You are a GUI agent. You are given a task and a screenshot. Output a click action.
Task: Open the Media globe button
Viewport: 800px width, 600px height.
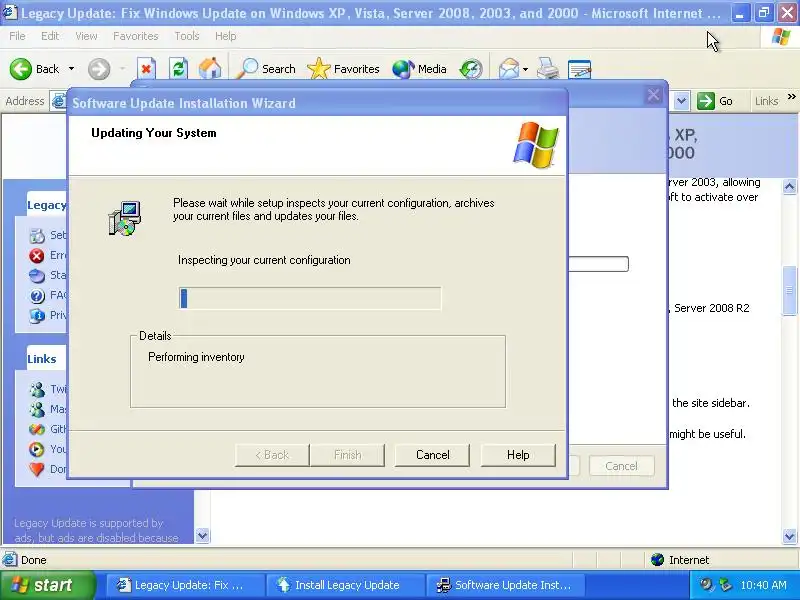[403, 69]
